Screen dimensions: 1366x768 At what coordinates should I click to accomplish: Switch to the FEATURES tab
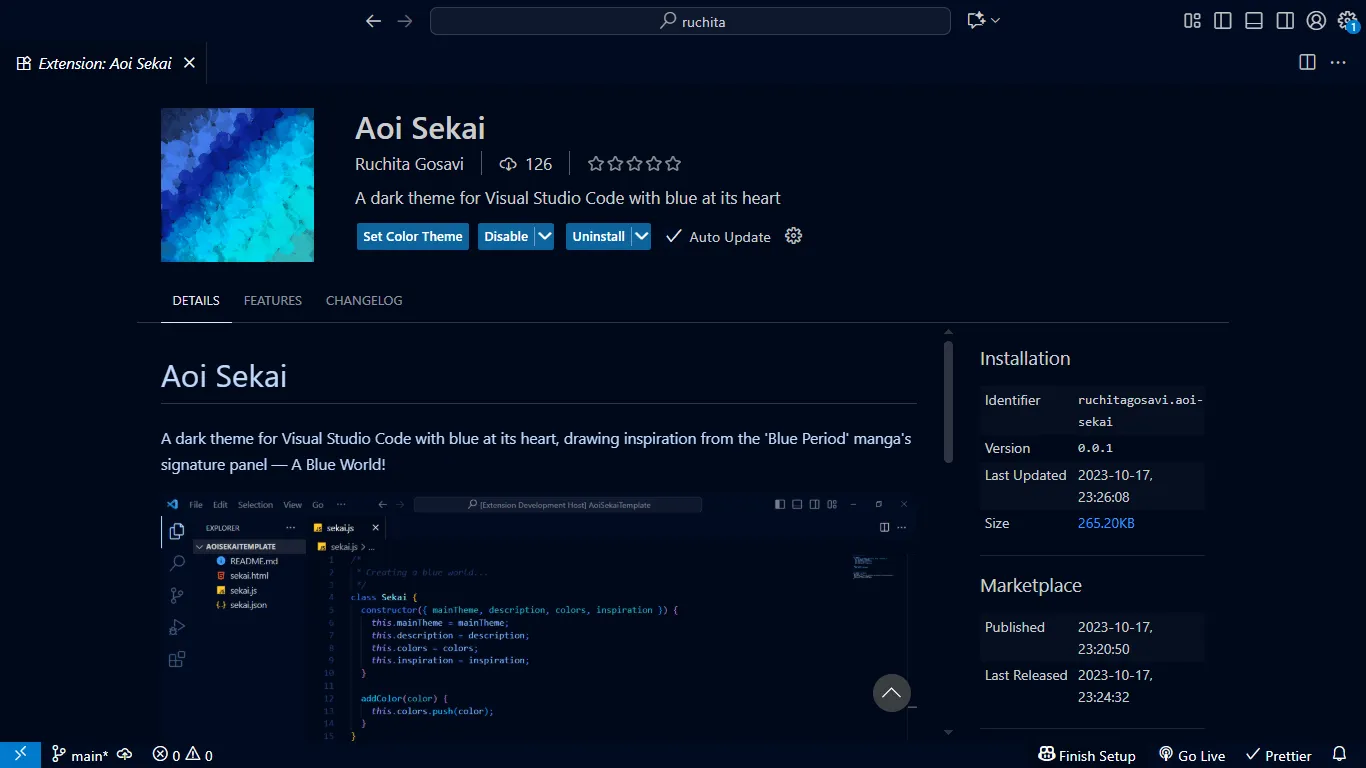click(272, 300)
